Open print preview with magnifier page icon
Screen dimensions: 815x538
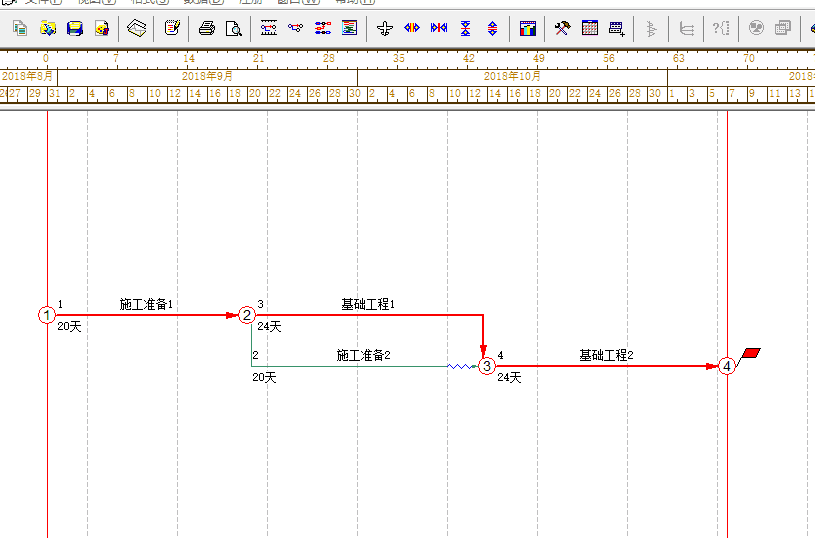pos(233,28)
